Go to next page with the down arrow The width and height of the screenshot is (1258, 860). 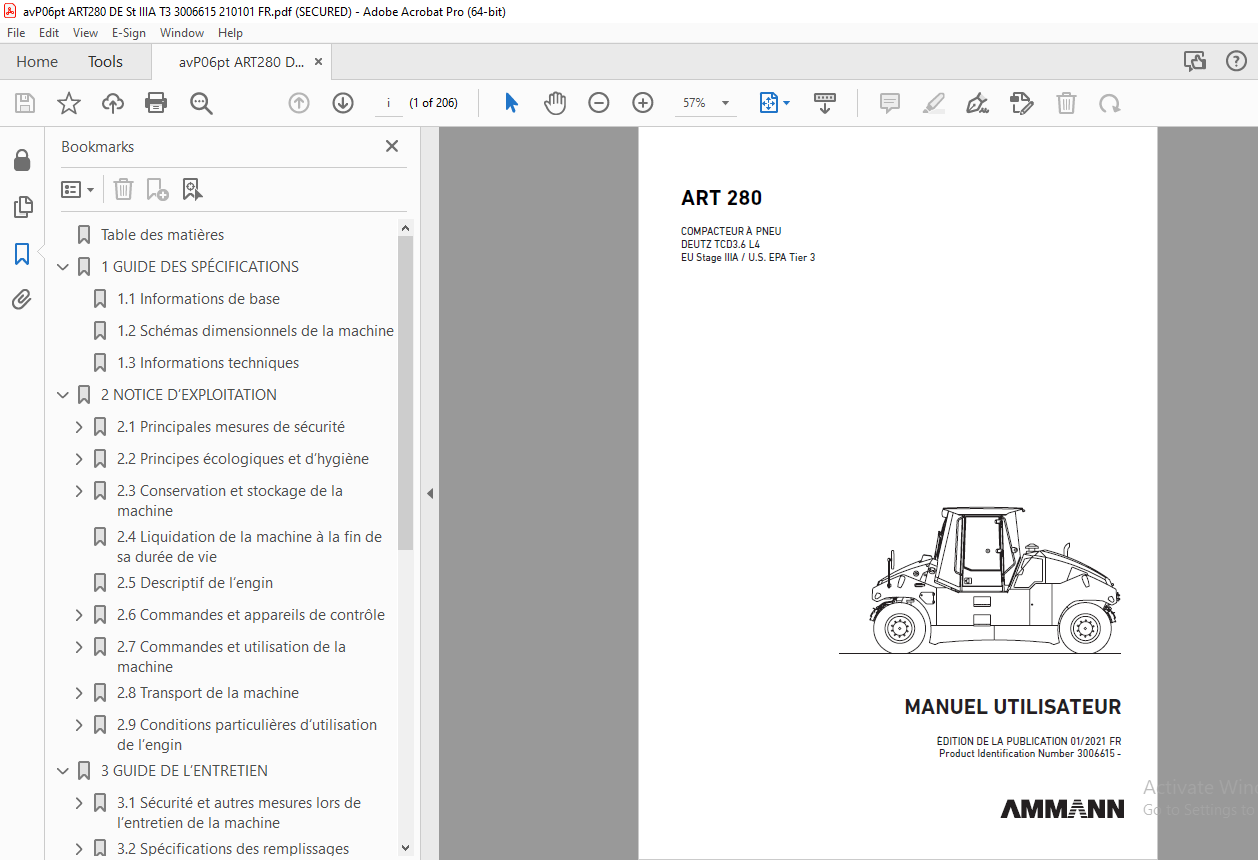tap(343, 103)
